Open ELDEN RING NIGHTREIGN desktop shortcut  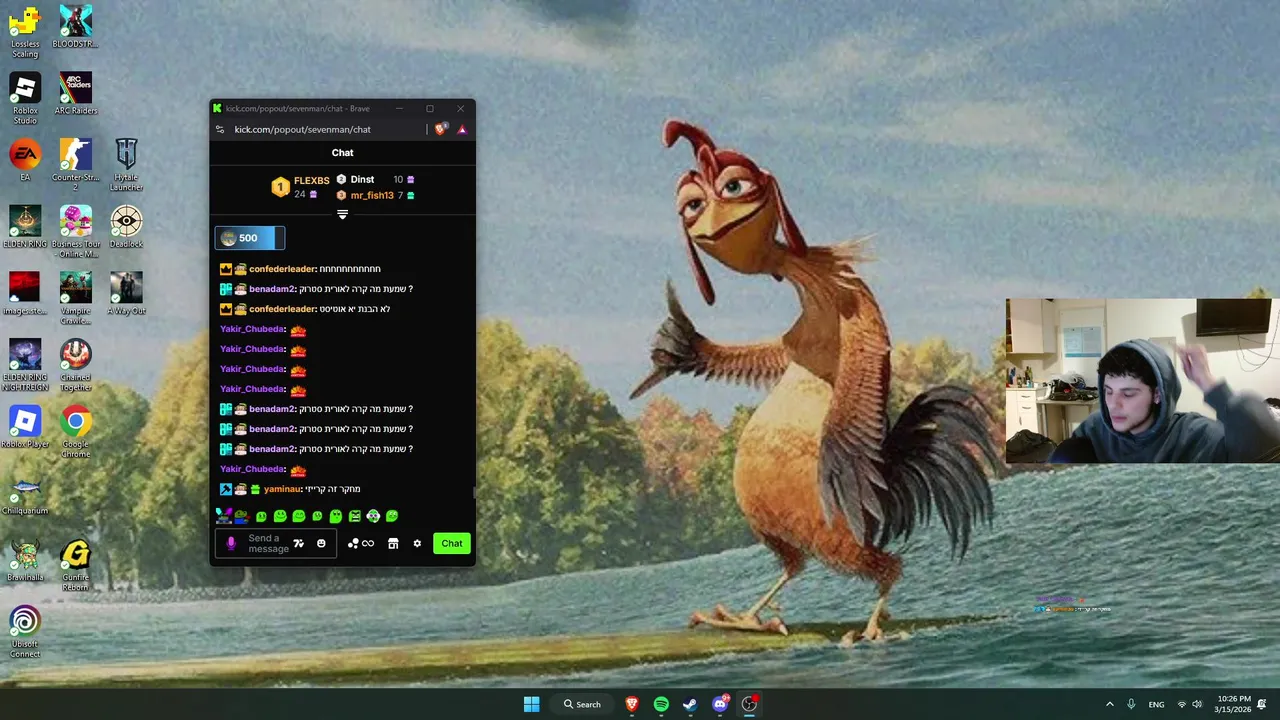[x=25, y=366]
